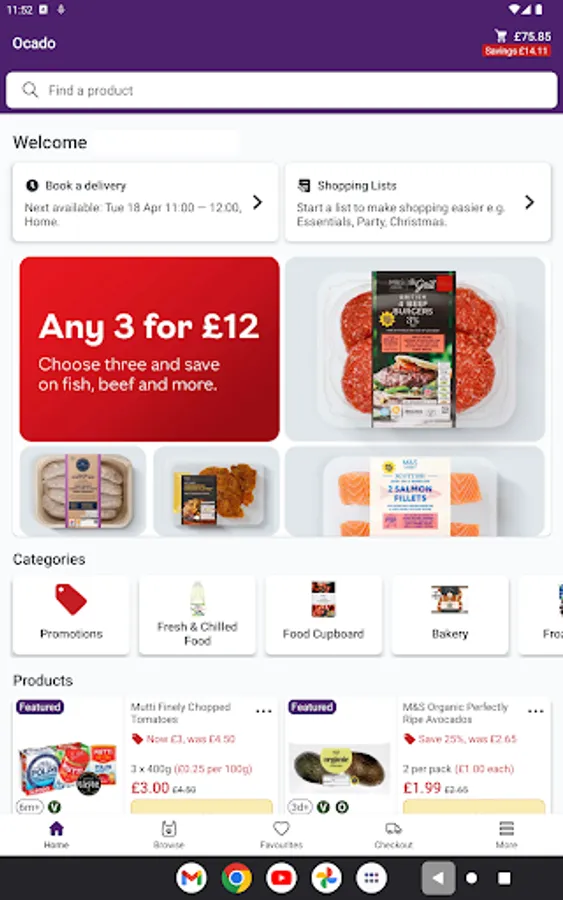The width and height of the screenshot is (563, 900).
Task: Expand the Shopping Lists chevron
Action: (x=530, y=202)
